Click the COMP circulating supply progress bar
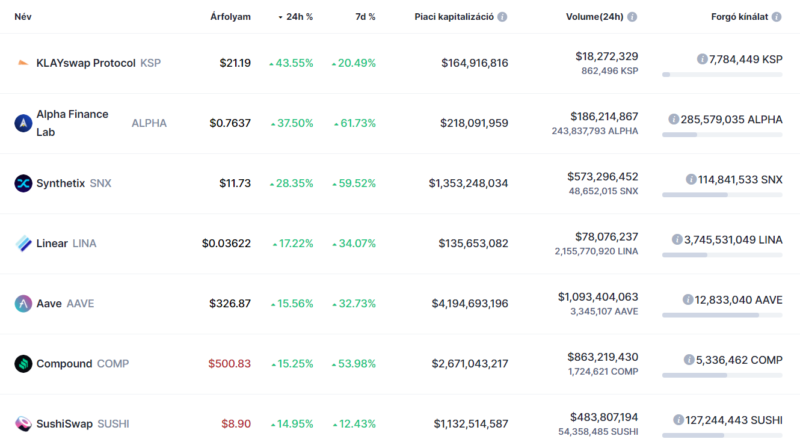The width and height of the screenshot is (800, 445). pos(722,376)
